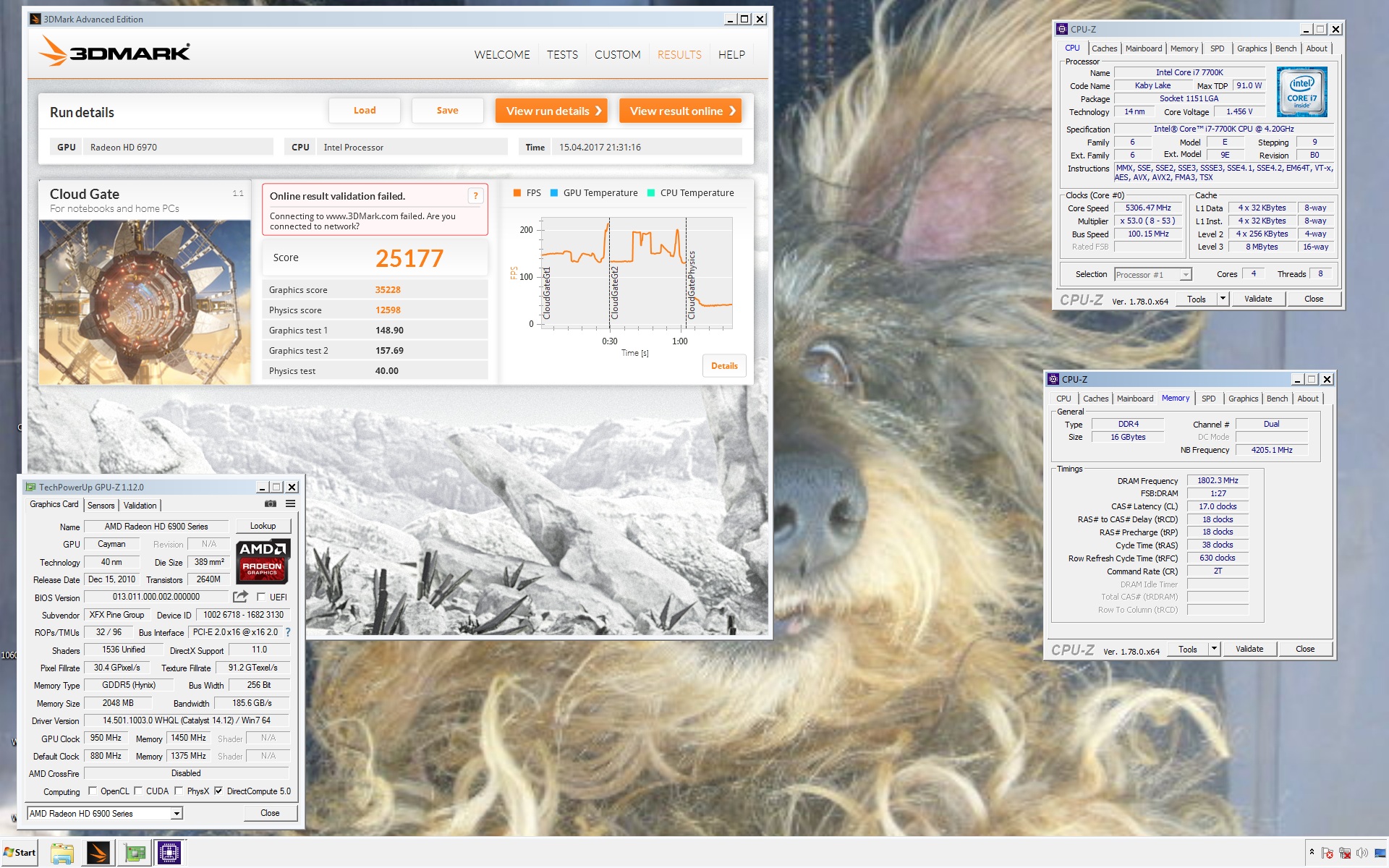Open the Mainboard tab in top CPU-Z

1144,48
